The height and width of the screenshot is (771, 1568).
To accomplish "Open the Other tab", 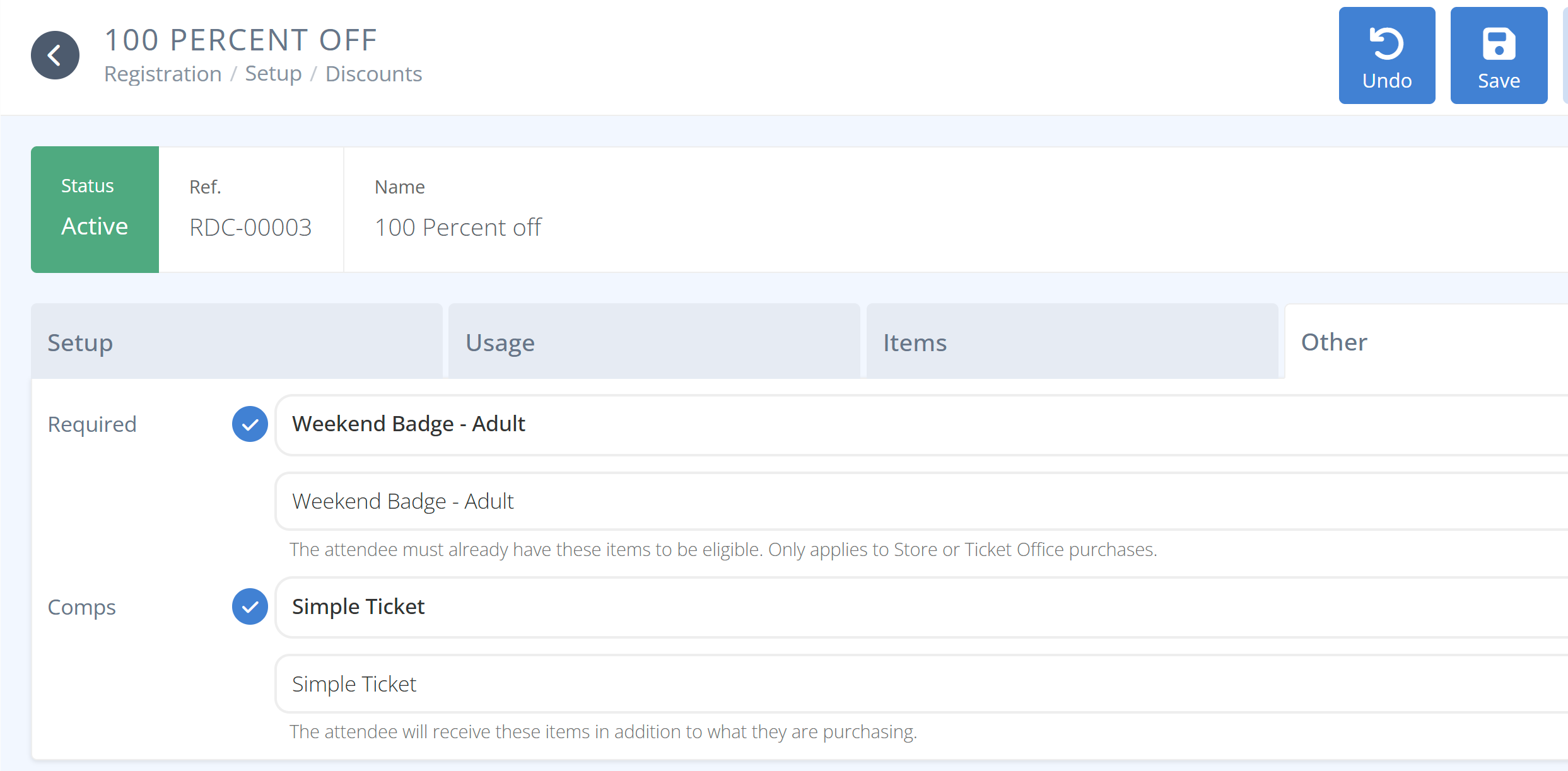I will point(1425,342).
